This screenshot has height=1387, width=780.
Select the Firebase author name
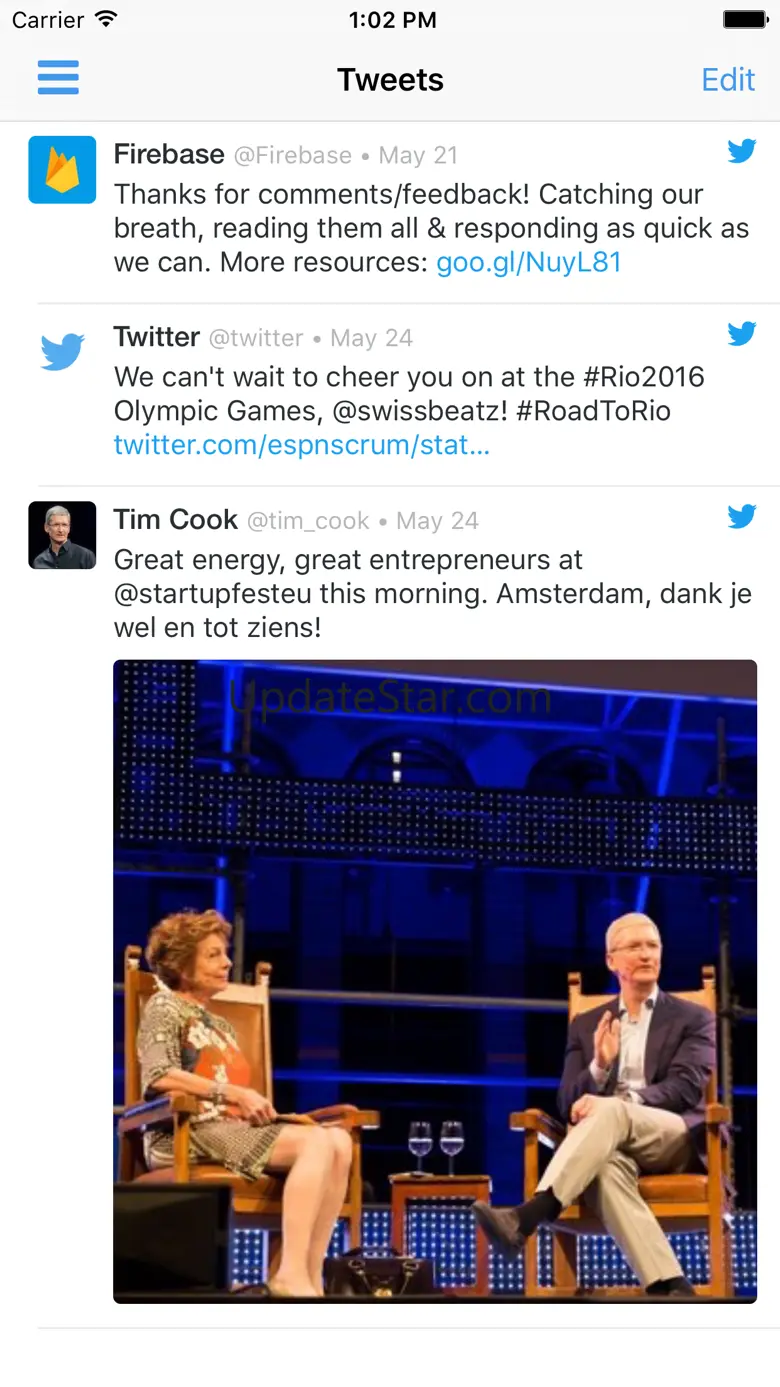coord(169,154)
